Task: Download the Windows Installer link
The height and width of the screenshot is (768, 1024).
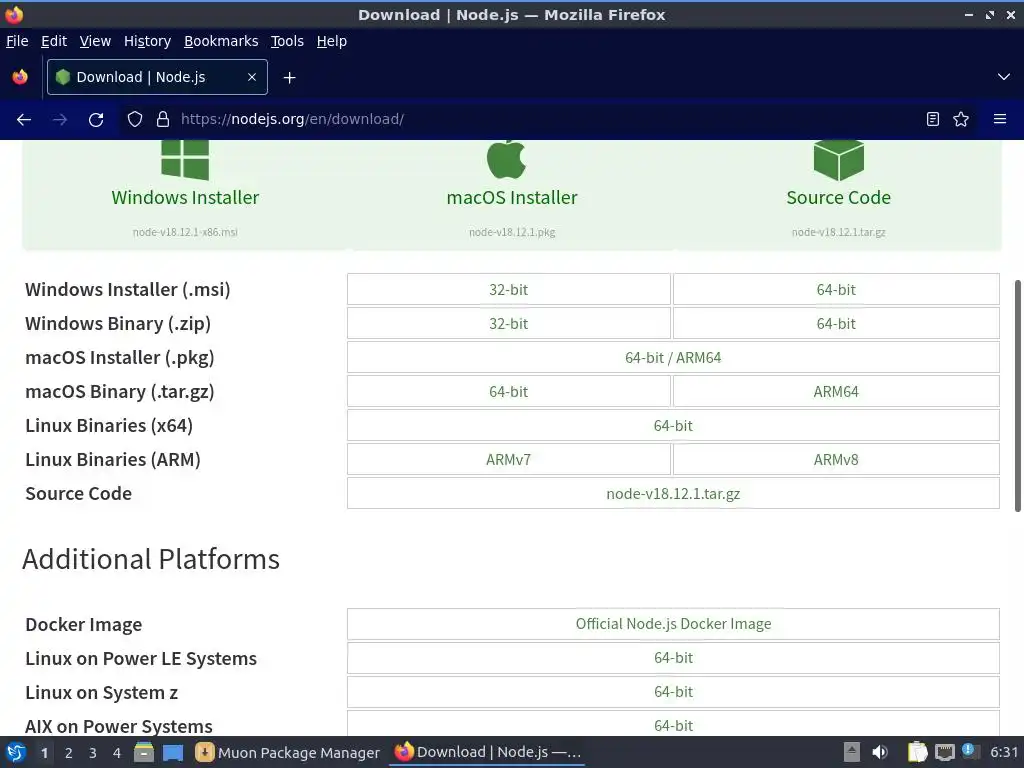Action: point(185,197)
